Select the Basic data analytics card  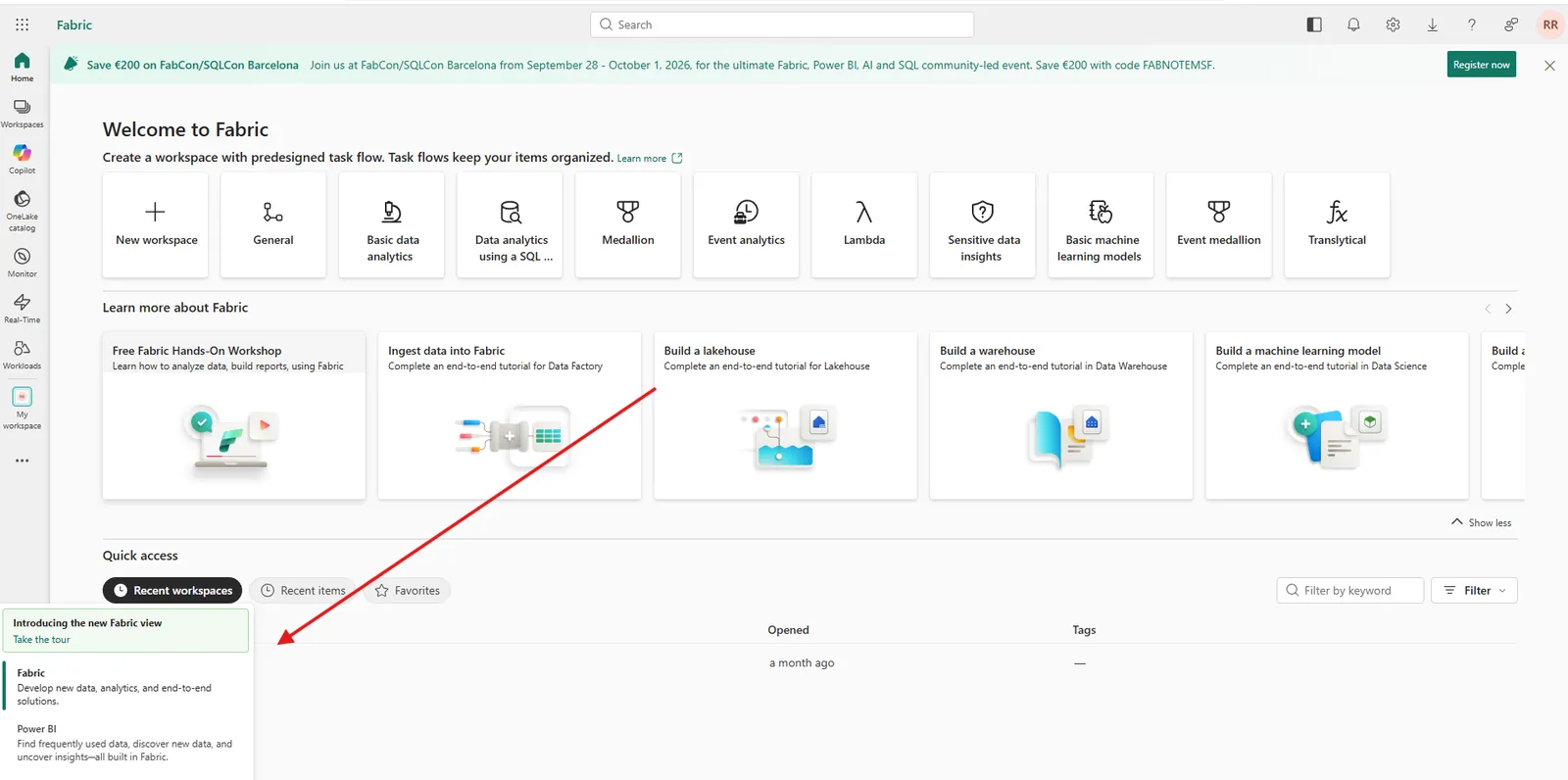tap(391, 224)
